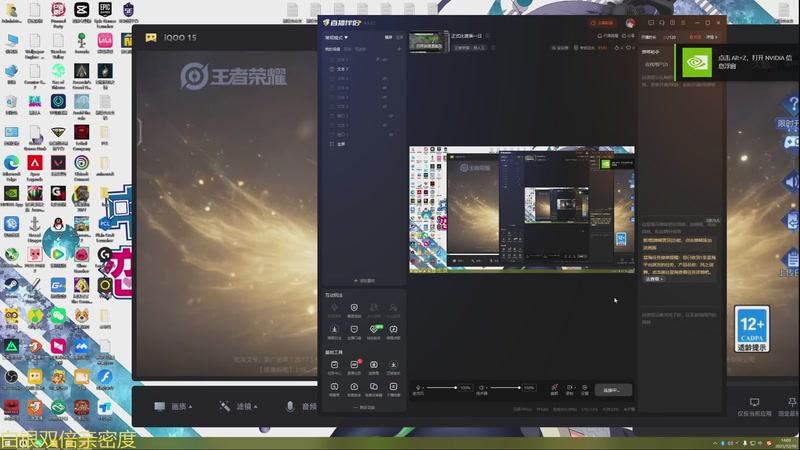The width and height of the screenshot is (800, 450).
Task: Open the 基础工具 icon with red notification badge
Action: pyautogui.click(x=354, y=367)
